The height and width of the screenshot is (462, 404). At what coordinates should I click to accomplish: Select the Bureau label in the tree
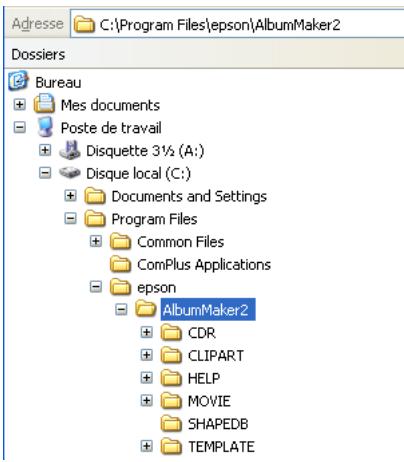point(58,82)
